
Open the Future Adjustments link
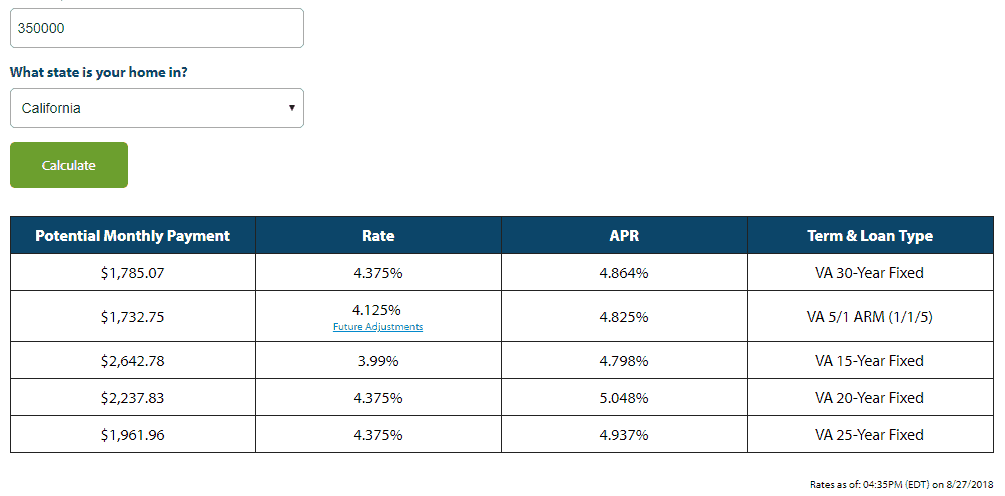[x=378, y=327]
